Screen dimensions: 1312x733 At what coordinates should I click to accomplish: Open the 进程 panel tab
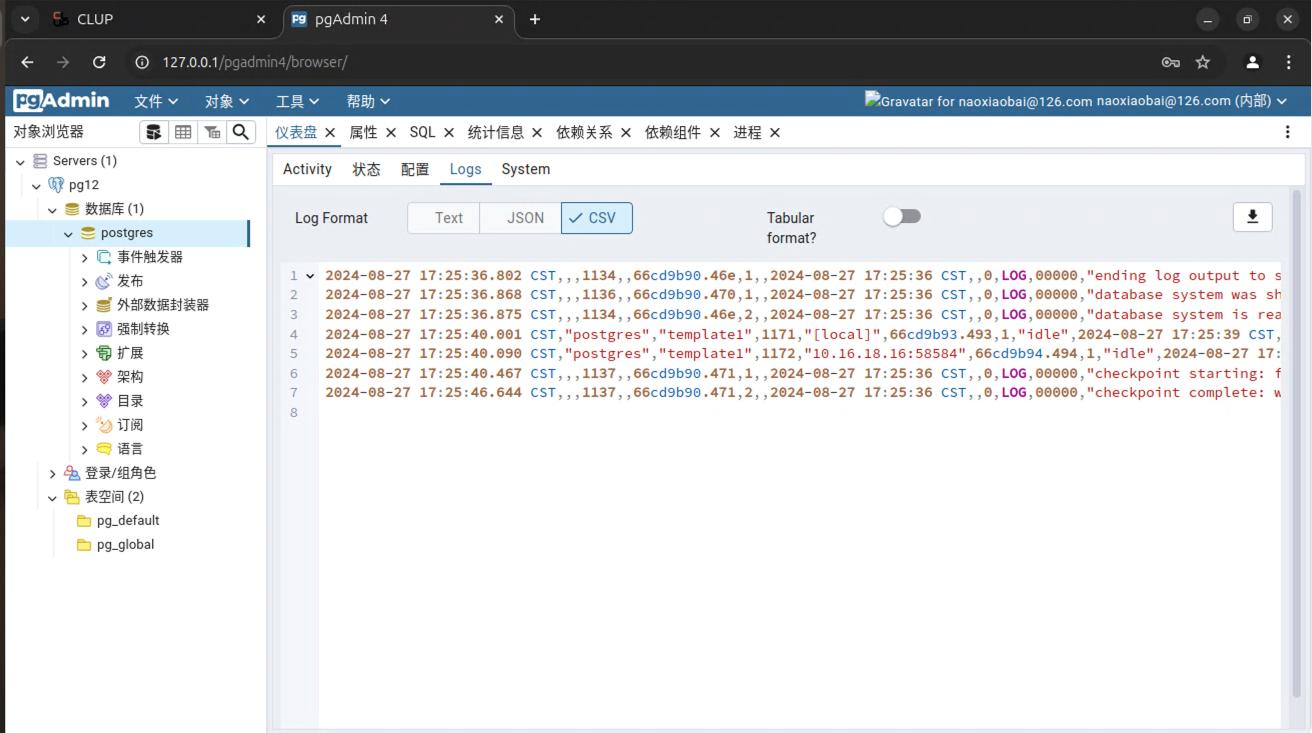click(x=747, y=132)
